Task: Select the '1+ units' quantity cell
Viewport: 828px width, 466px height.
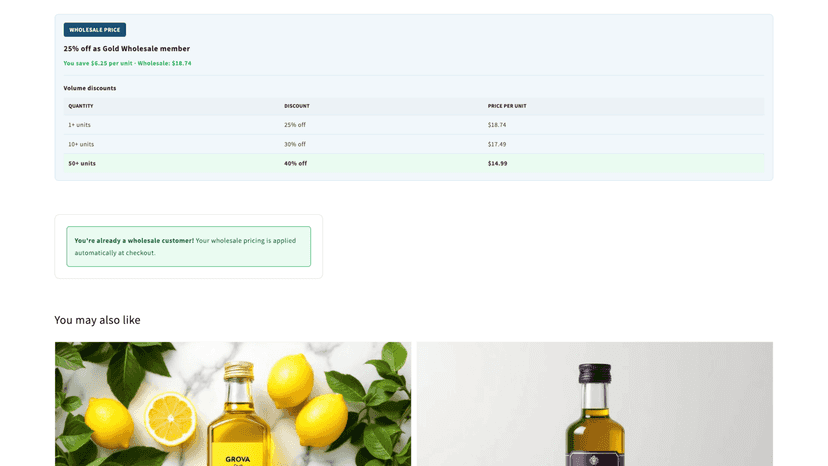Action: point(79,125)
